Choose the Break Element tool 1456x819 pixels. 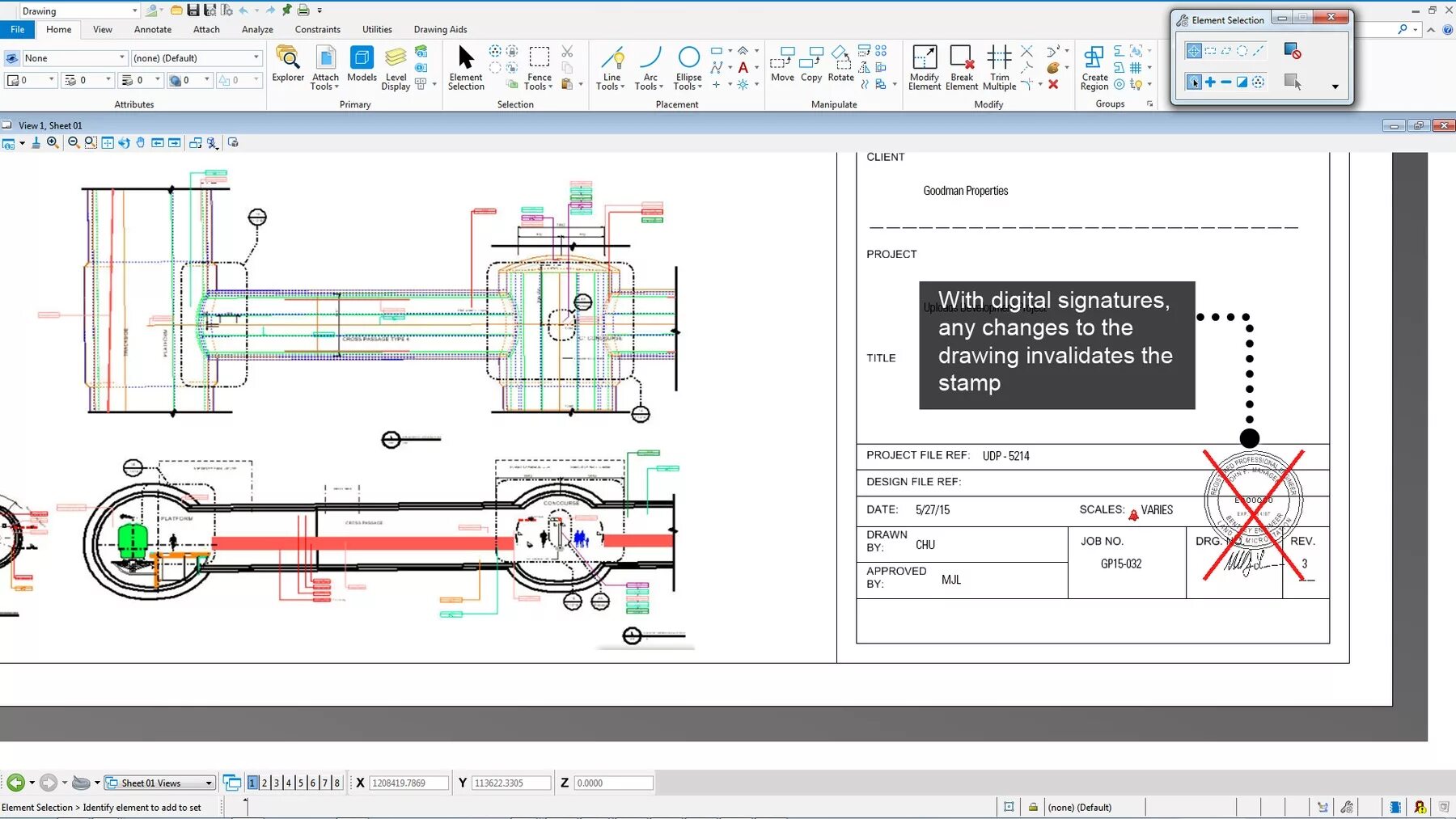pyautogui.click(x=962, y=69)
